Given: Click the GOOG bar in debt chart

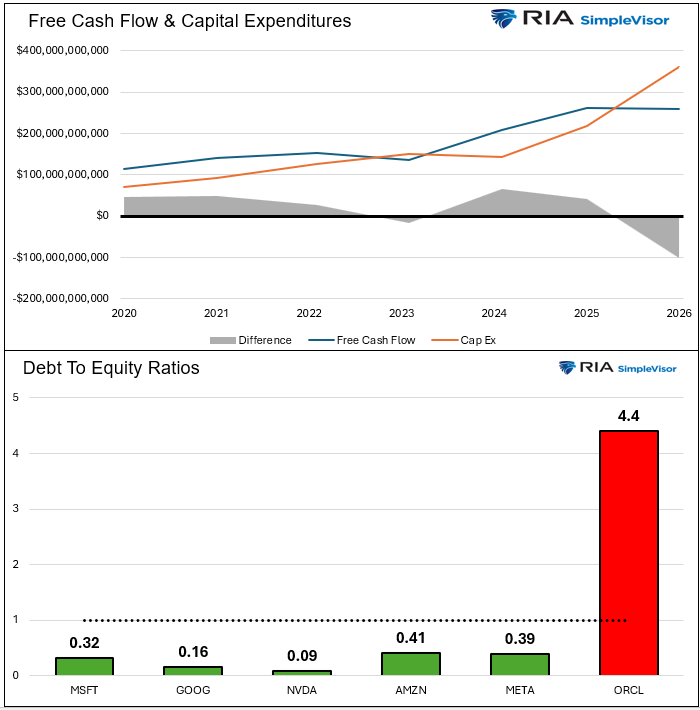Looking at the screenshot, I should (193, 670).
